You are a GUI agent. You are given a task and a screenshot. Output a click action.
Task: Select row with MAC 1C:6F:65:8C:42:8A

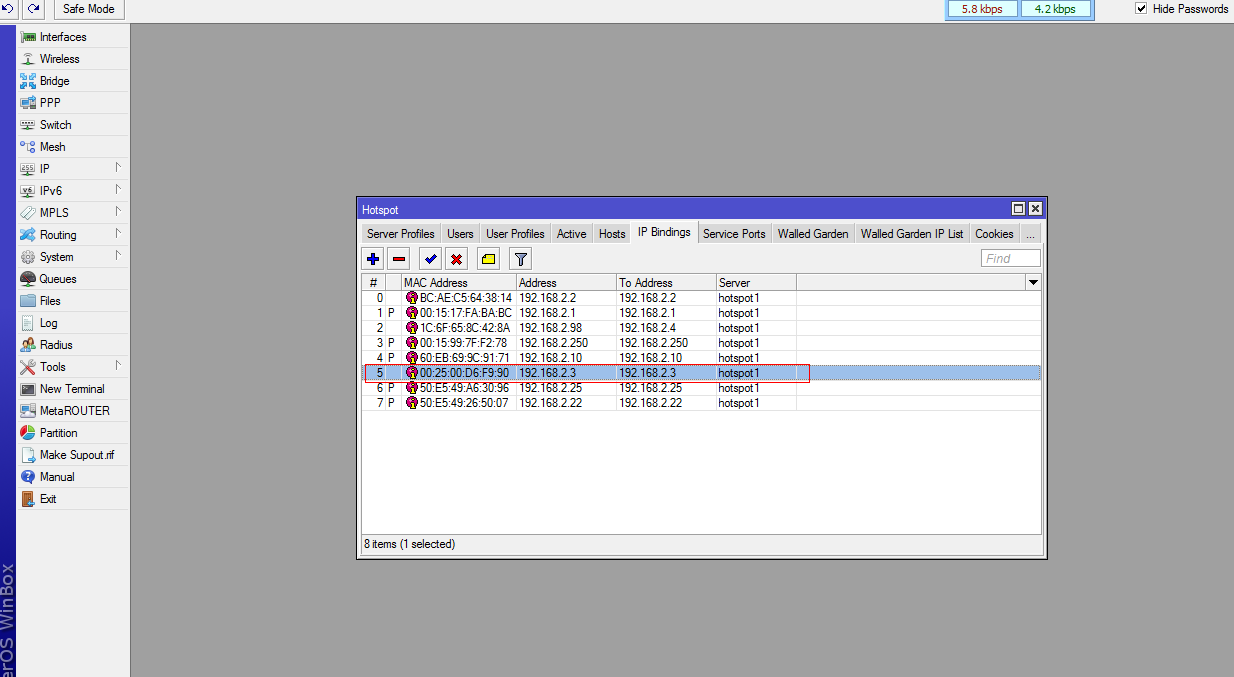click(x=702, y=328)
